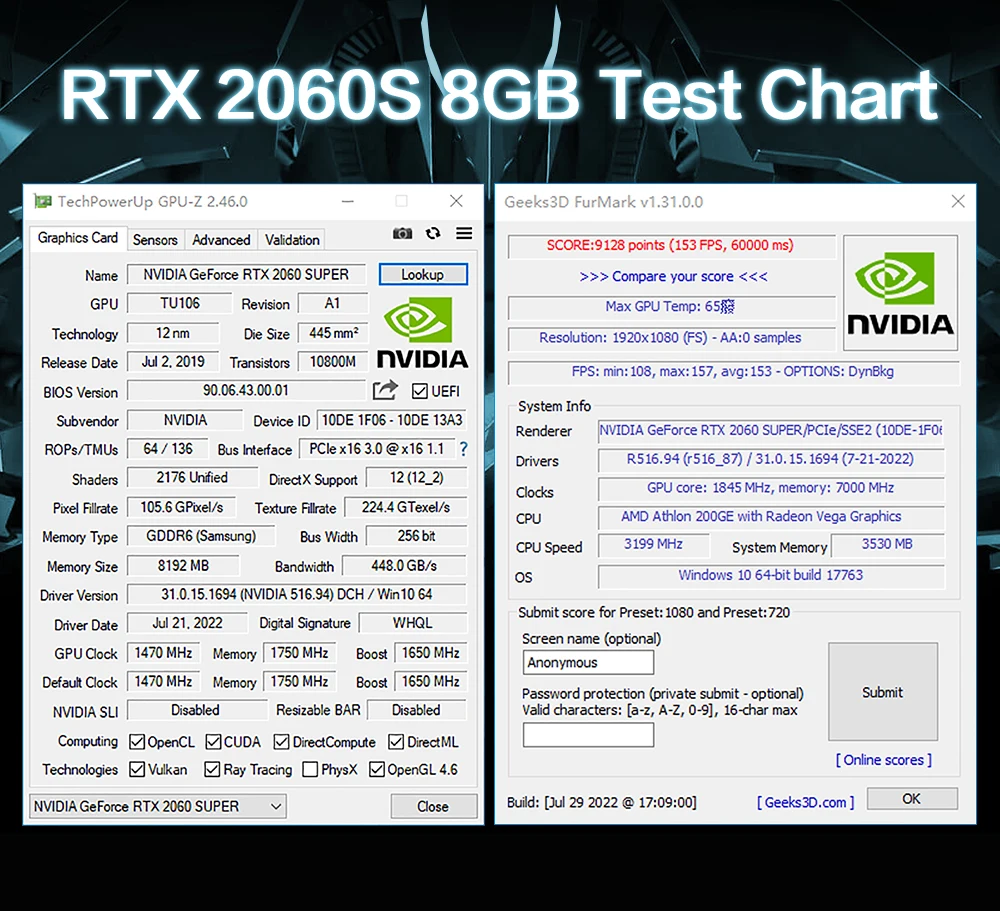Click the GDDR6 (Samsung) memory type
The image size is (1000, 911).
201,536
